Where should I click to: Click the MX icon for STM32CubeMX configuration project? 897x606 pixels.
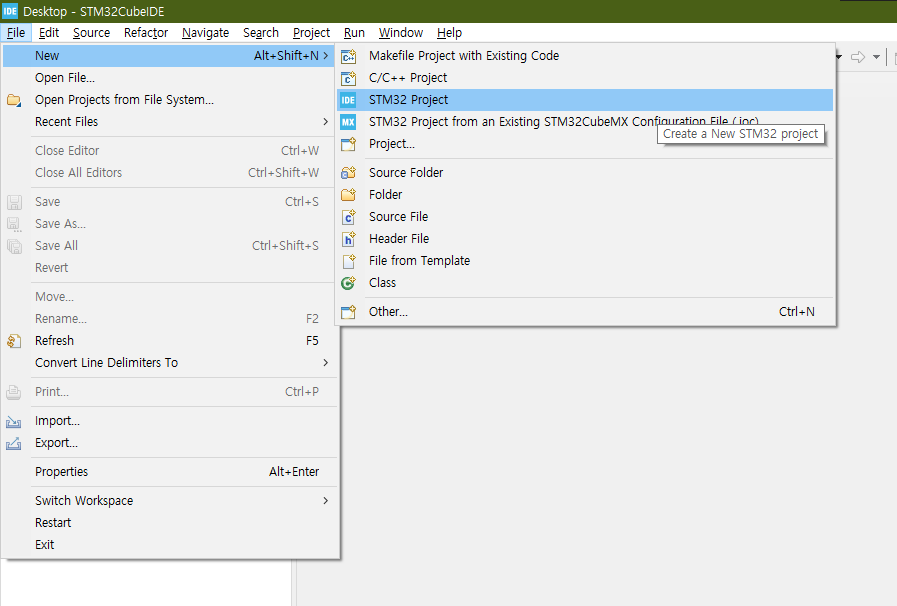click(348, 122)
